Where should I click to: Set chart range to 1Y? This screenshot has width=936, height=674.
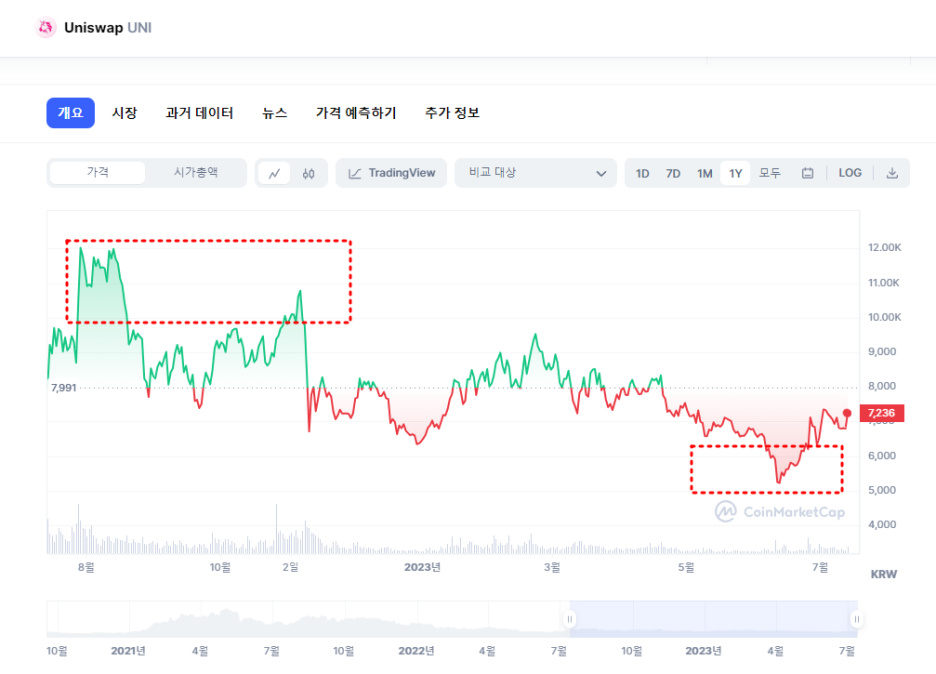735,173
